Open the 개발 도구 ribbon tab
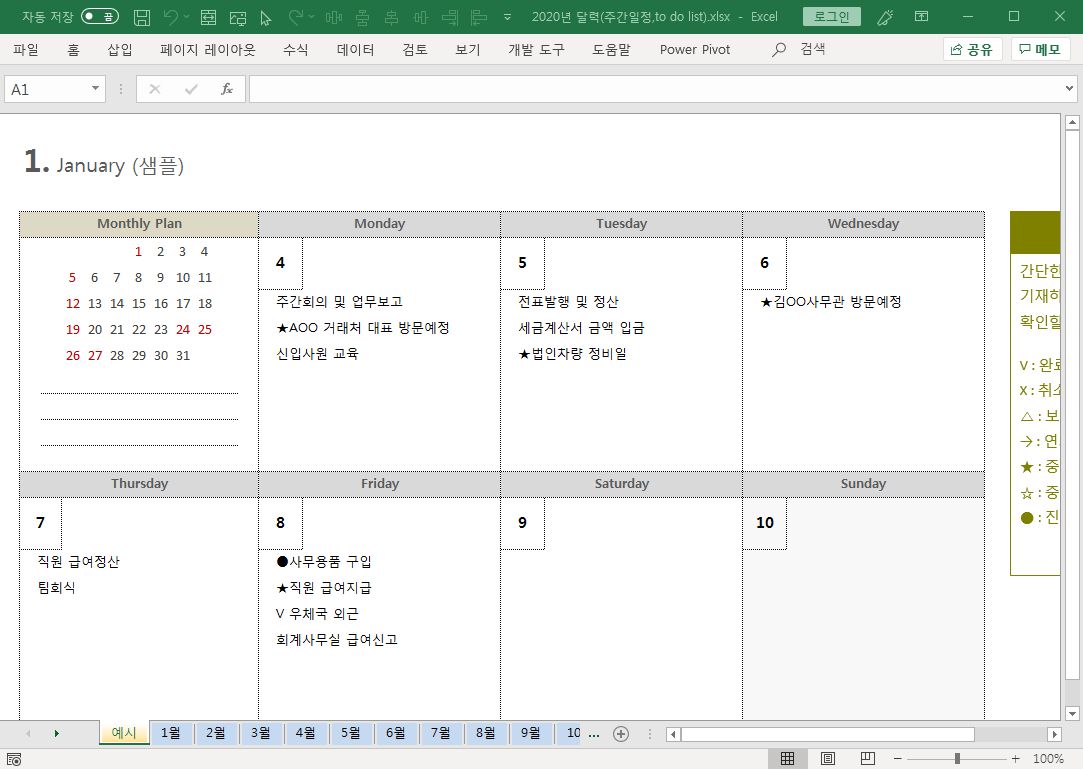 tap(536, 49)
